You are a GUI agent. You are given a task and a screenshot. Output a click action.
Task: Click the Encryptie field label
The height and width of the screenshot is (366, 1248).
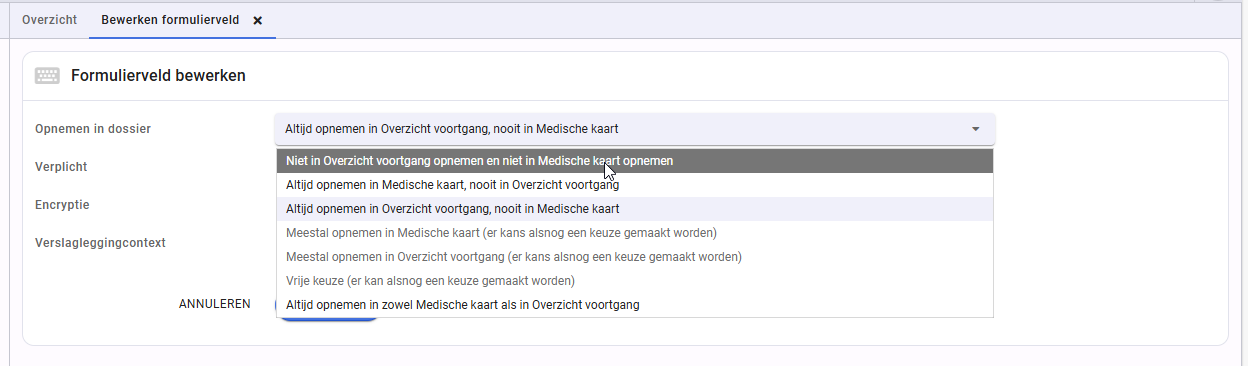62,205
